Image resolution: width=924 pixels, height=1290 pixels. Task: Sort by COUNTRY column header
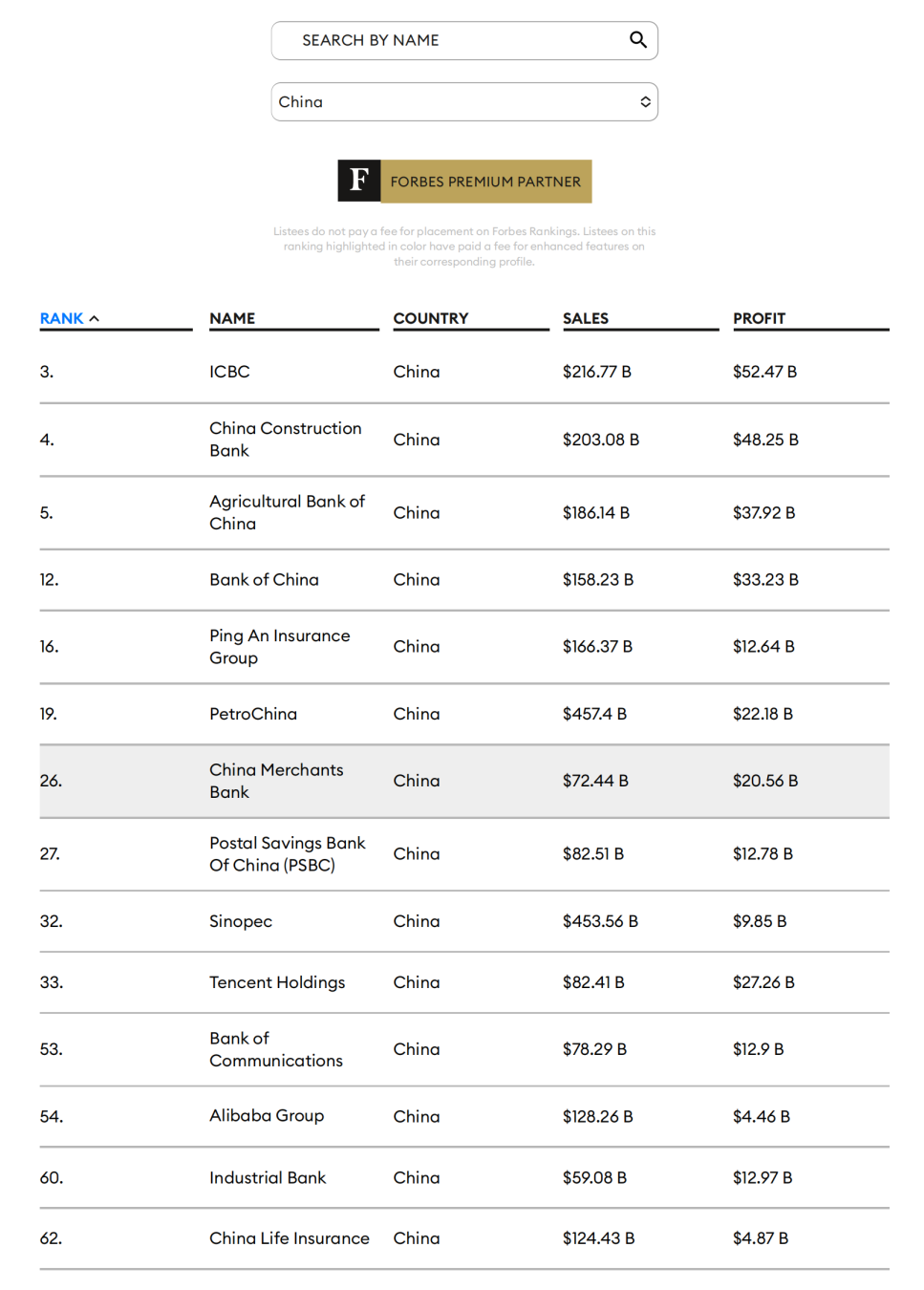coord(431,318)
